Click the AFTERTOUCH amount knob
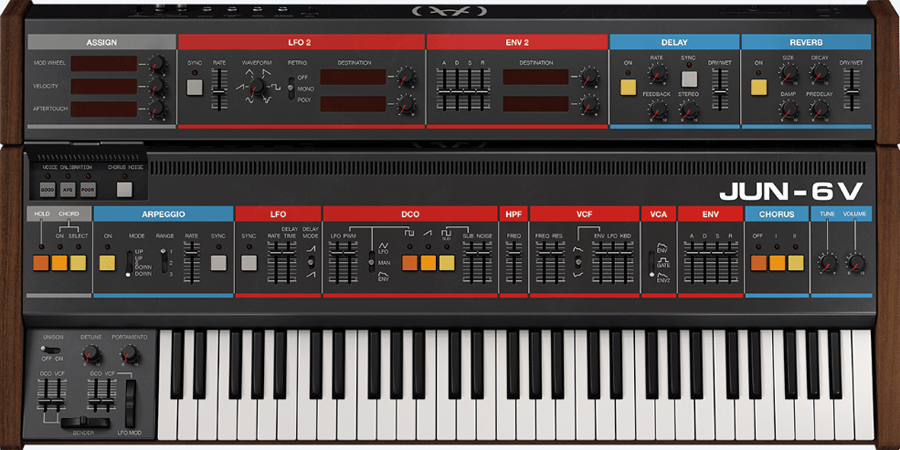This screenshot has width=900, height=450. 157,109
